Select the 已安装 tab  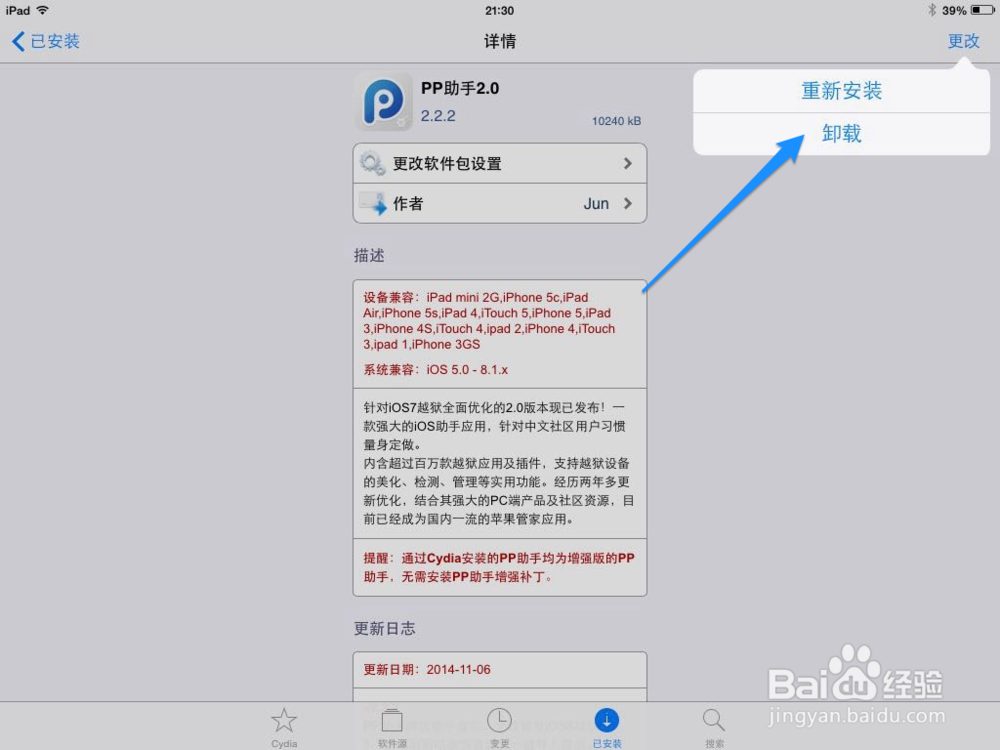click(607, 727)
